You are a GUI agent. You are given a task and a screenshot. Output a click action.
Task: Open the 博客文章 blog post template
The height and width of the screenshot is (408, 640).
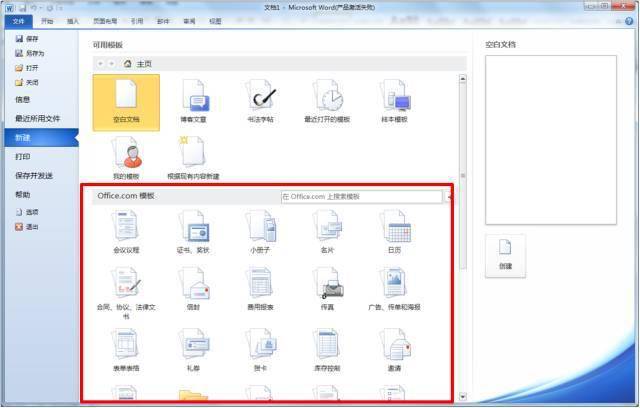pyautogui.click(x=193, y=102)
